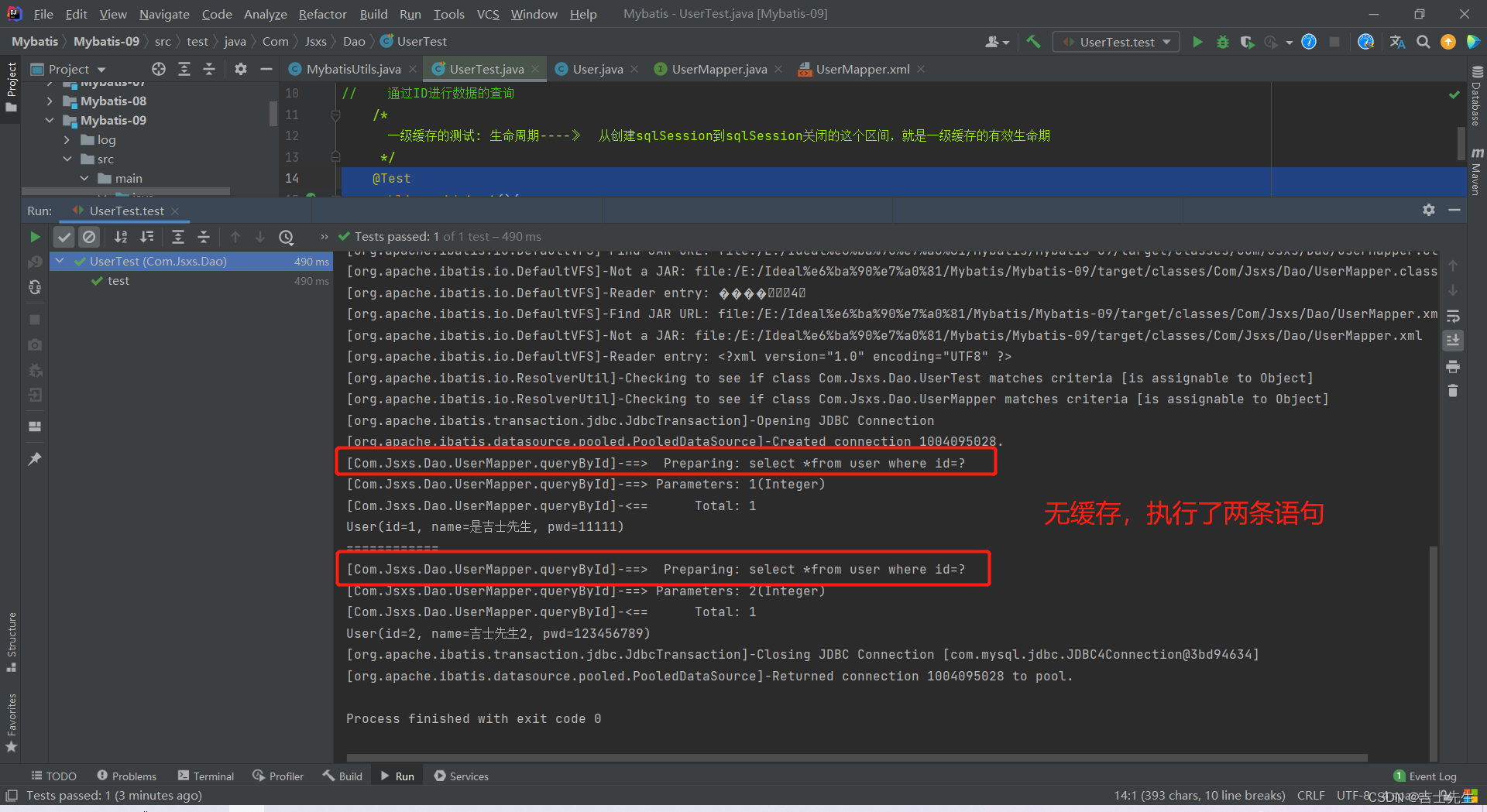The width and height of the screenshot is (1487, 812).
Task: Start debugging with the bug icon
Action: pos(1222,42)
